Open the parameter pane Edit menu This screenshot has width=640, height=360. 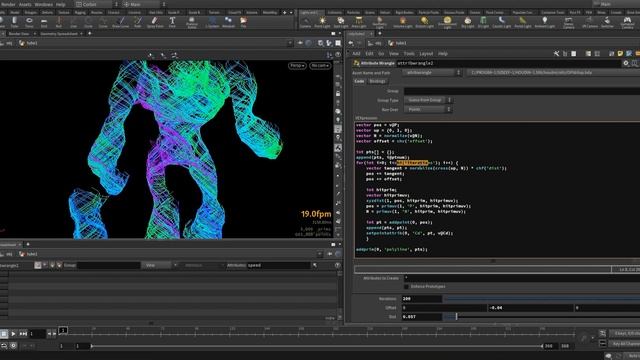click(x=369, y=53)
